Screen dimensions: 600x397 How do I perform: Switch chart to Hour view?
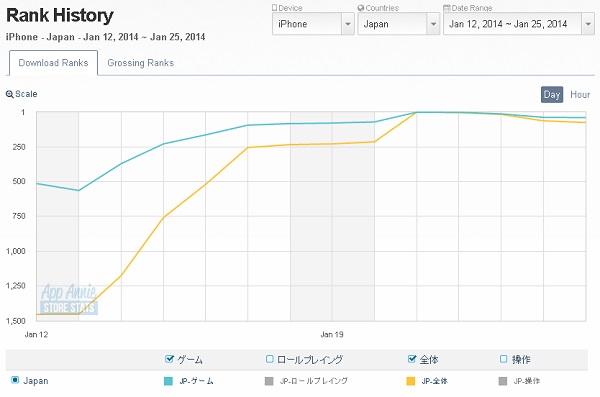pyautogui.click(x=580, y=95)
